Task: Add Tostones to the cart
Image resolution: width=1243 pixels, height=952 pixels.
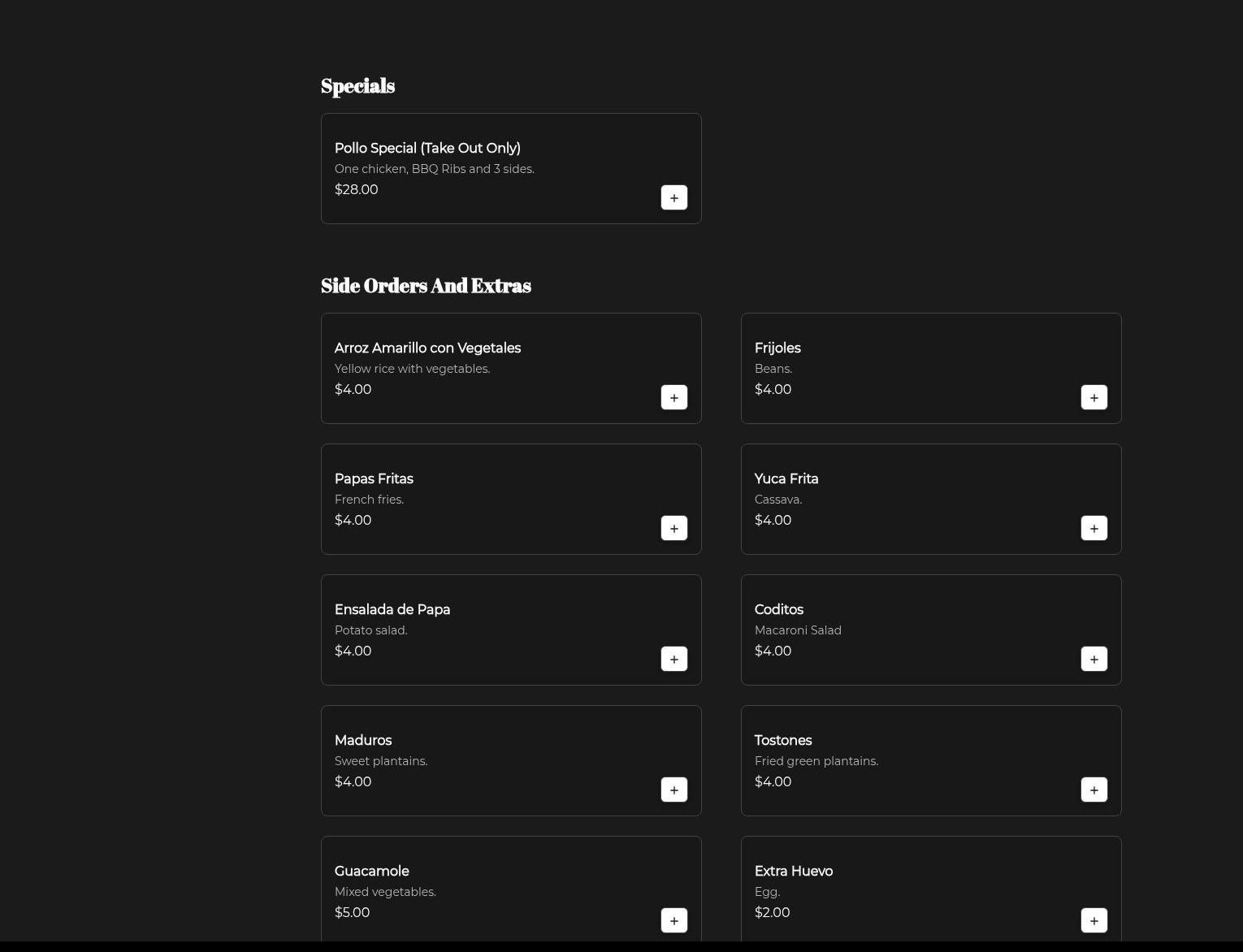Action: (x=1094, y=790)
